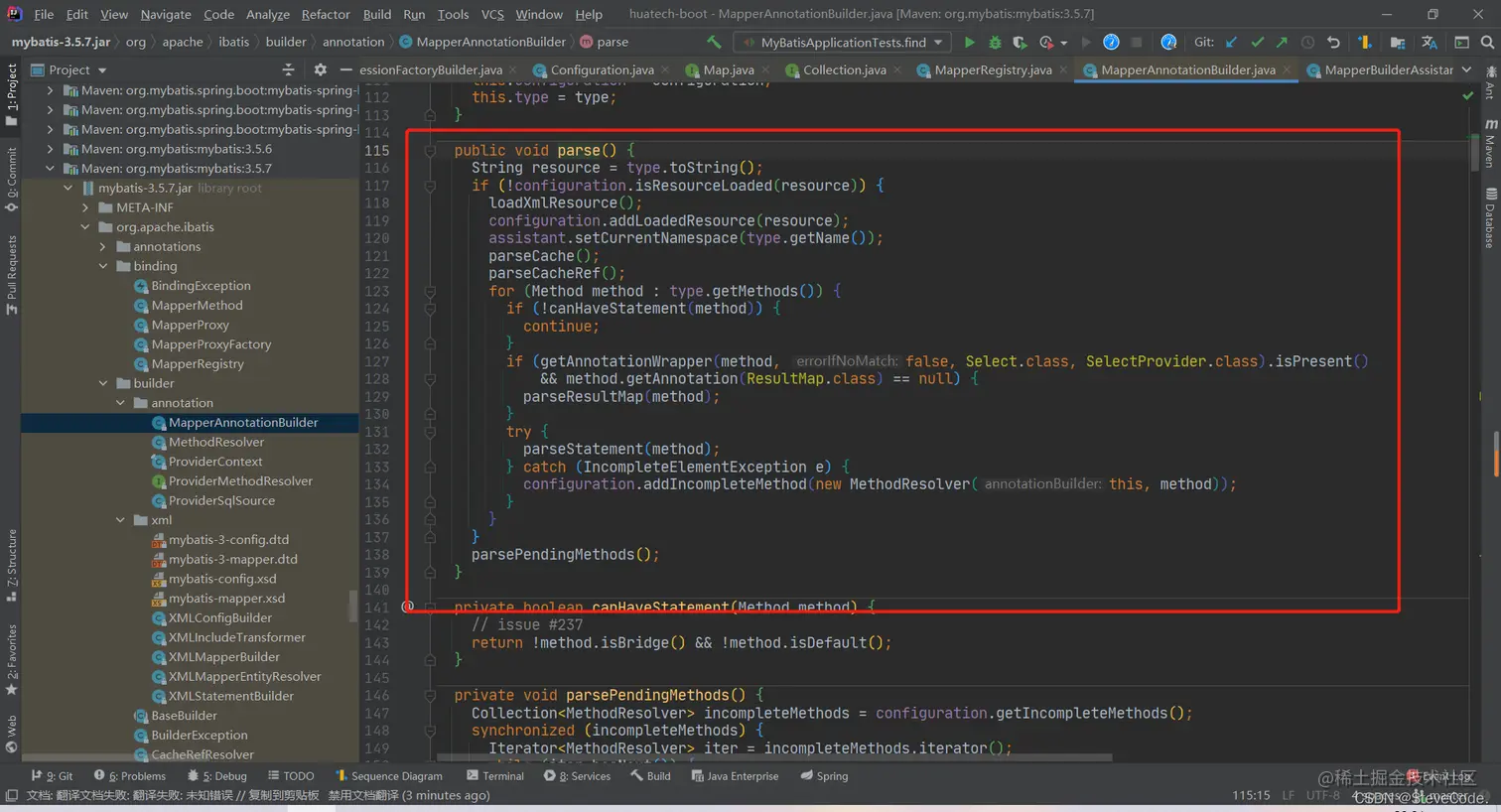This screenshot has width=1501, height=812.
Task: Click the UTF-8 encoding status indicator
Action: tap(1322, 795)
